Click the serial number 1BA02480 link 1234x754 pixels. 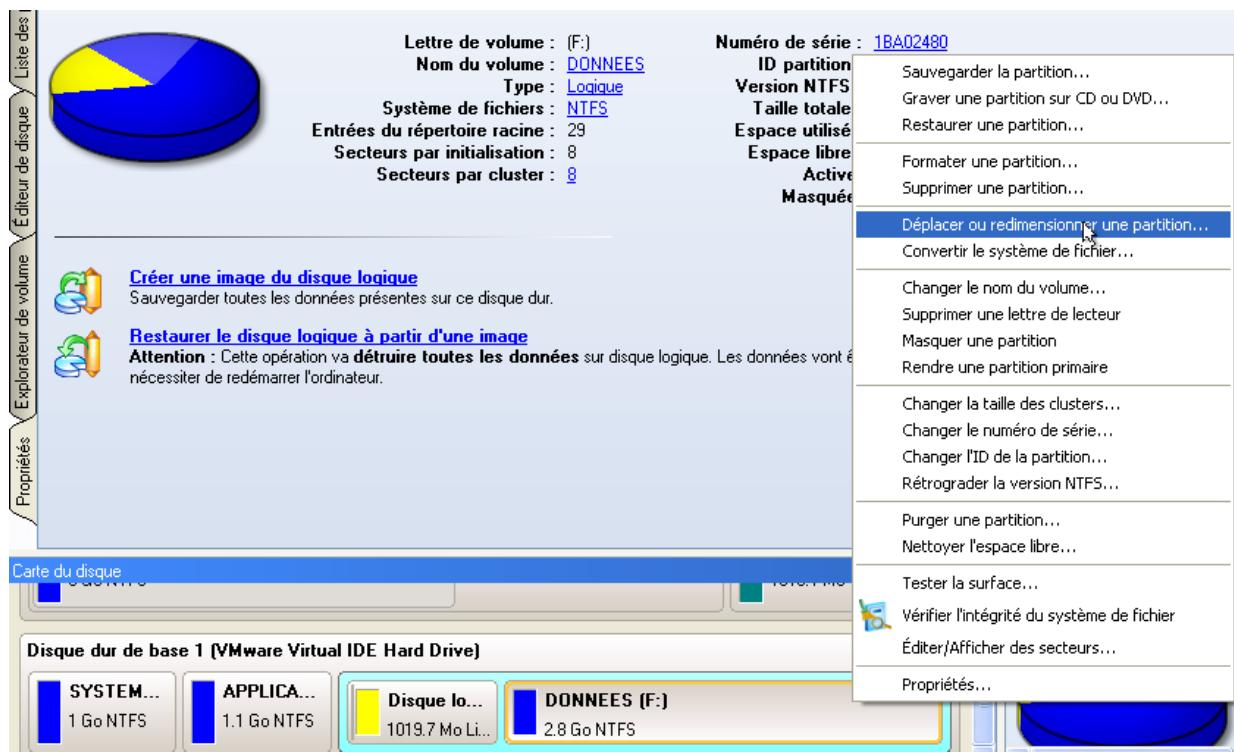click(911, 43)
